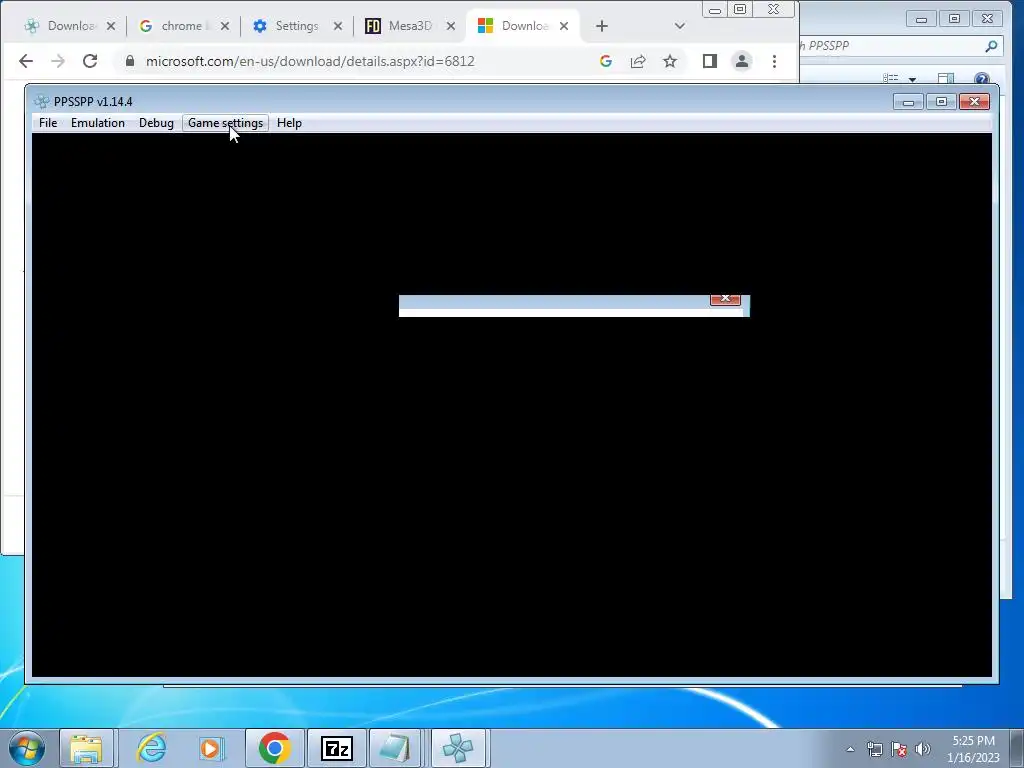
Task: Open the File menu in PPSSPP
Action: coord(48,123)
